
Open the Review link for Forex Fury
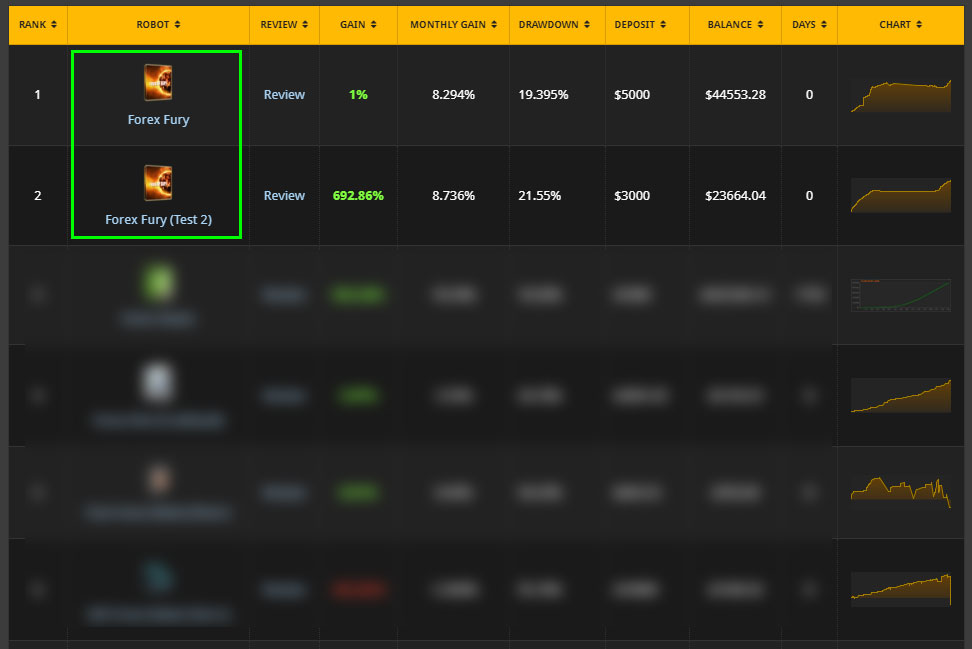tap(284, 95)
